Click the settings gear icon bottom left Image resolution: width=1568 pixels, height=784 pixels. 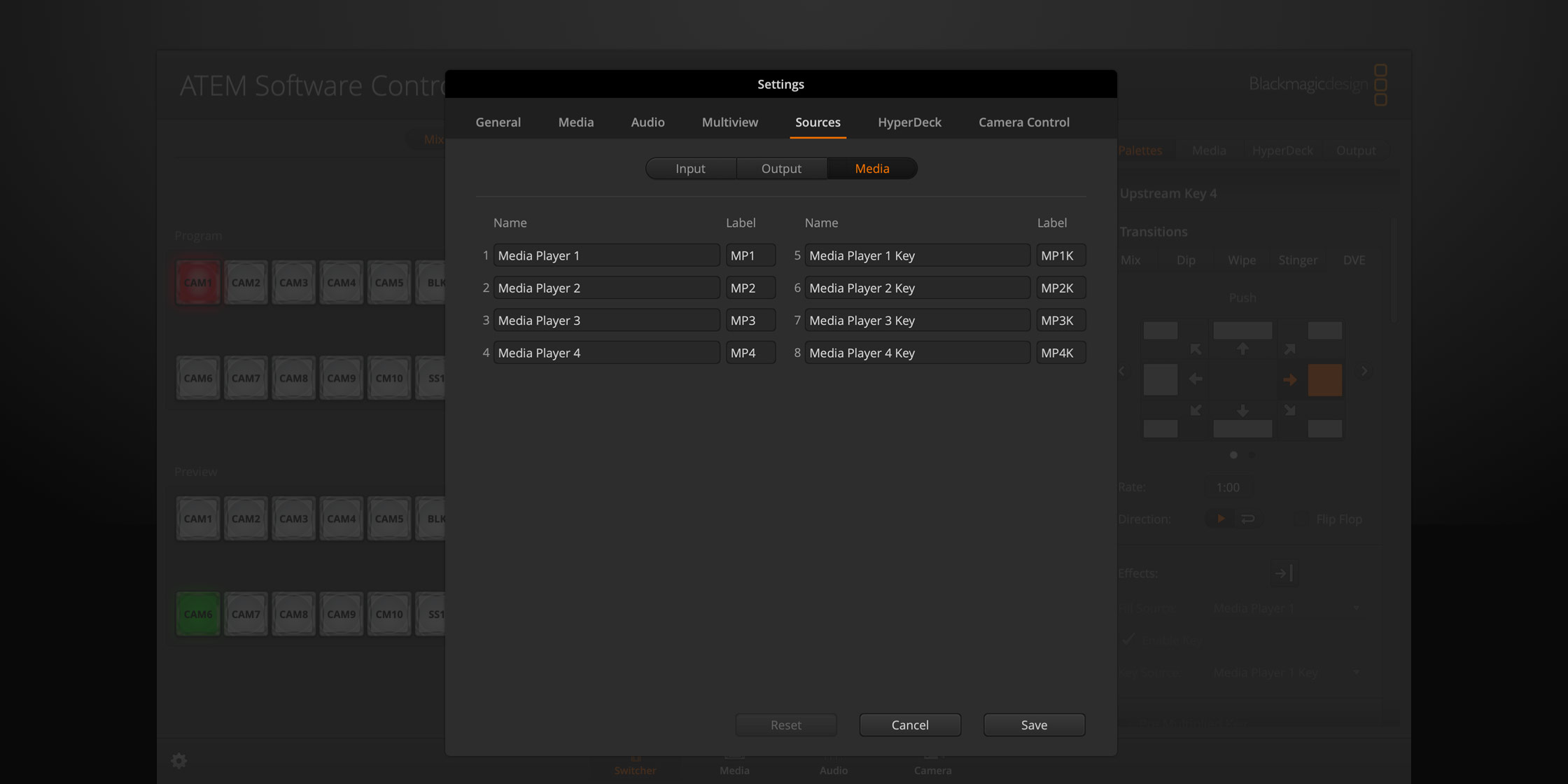178,760
